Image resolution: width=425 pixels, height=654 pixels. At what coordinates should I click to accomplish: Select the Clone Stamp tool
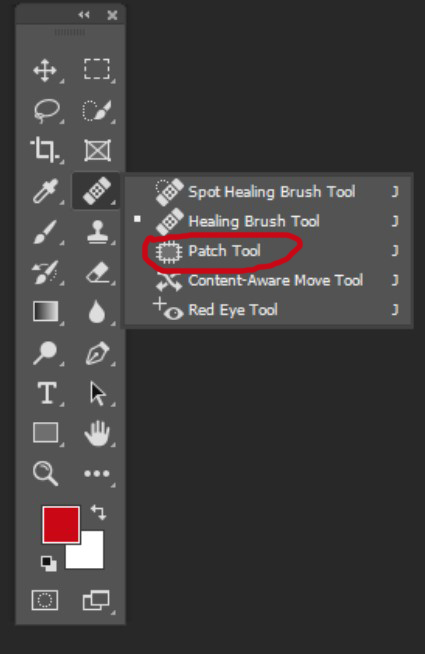97,231
